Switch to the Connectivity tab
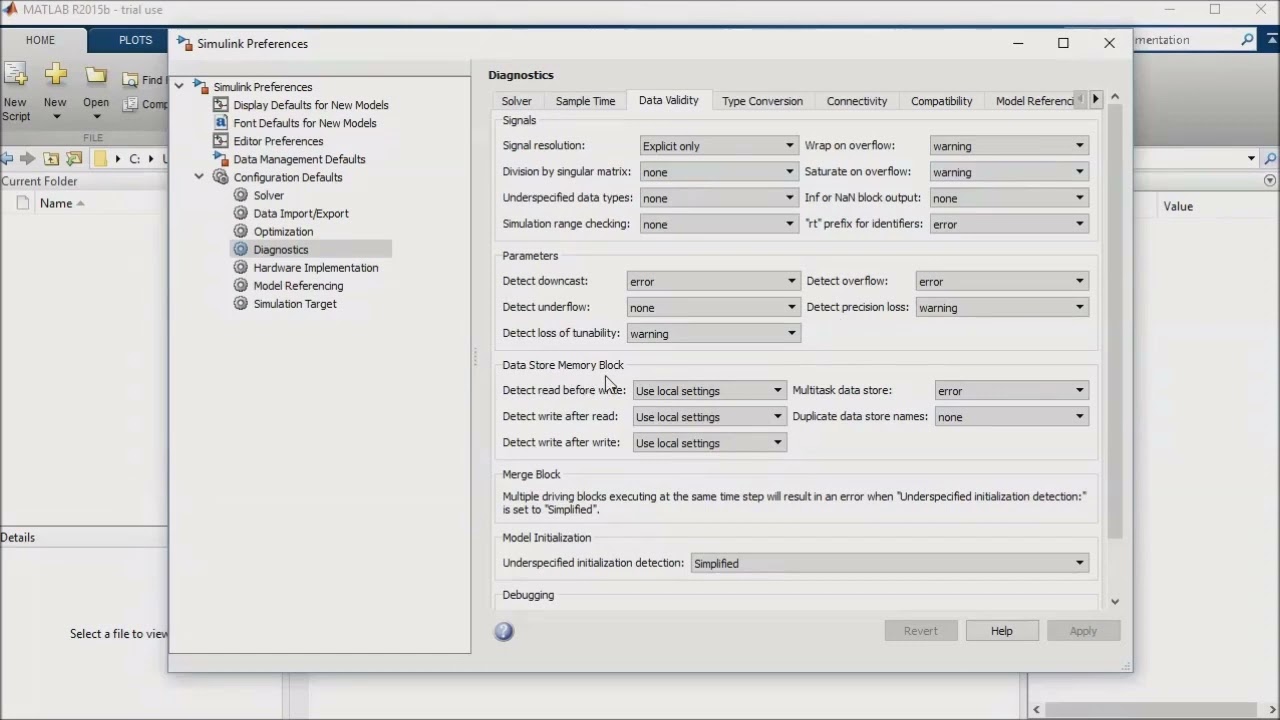The height and width of the screenshot is (720, 1280). 857,101
